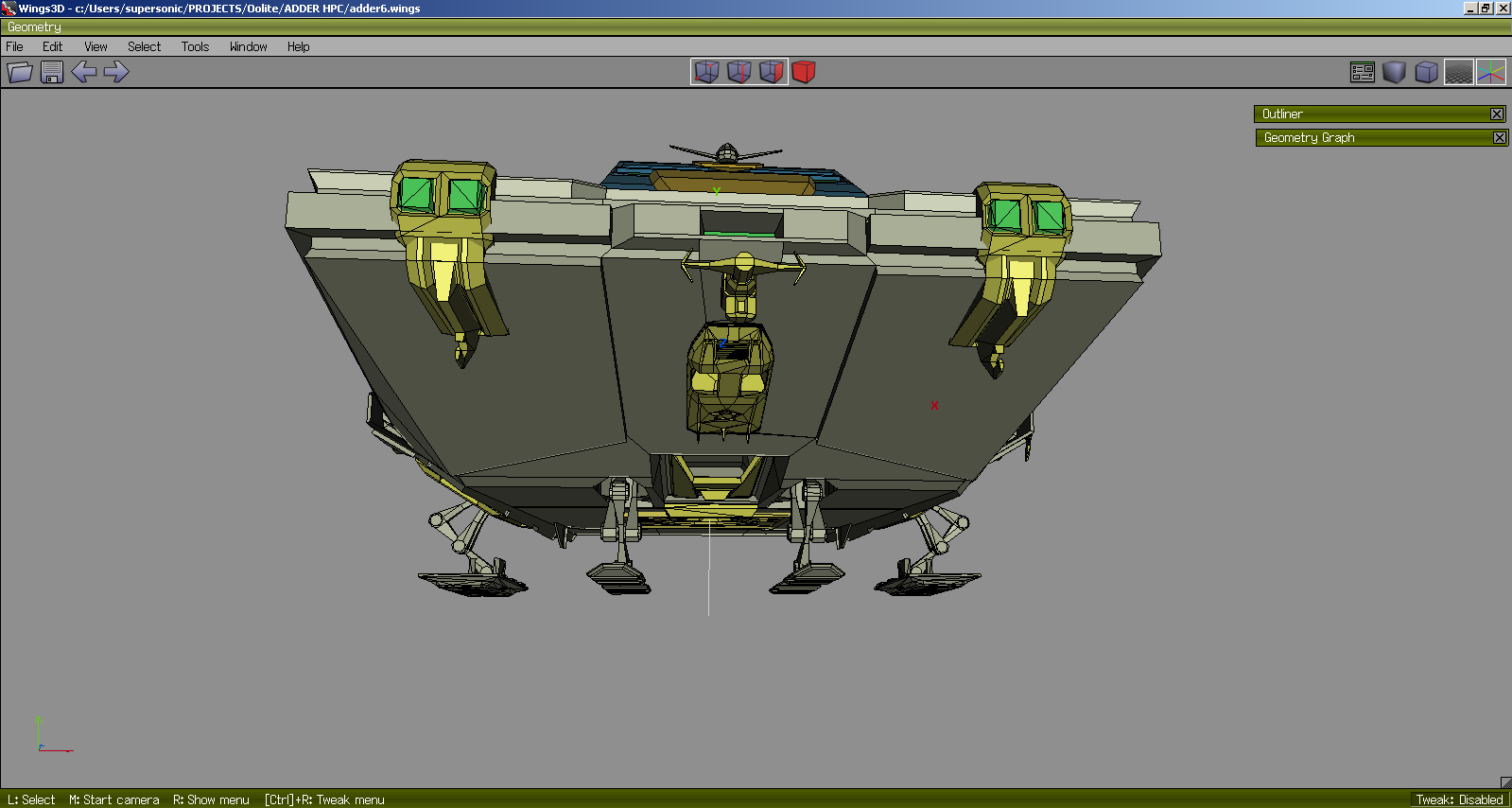Click the window resize grip corner
The height and width of the screenshot is (808, 1512).
[x=1505, y=782]
